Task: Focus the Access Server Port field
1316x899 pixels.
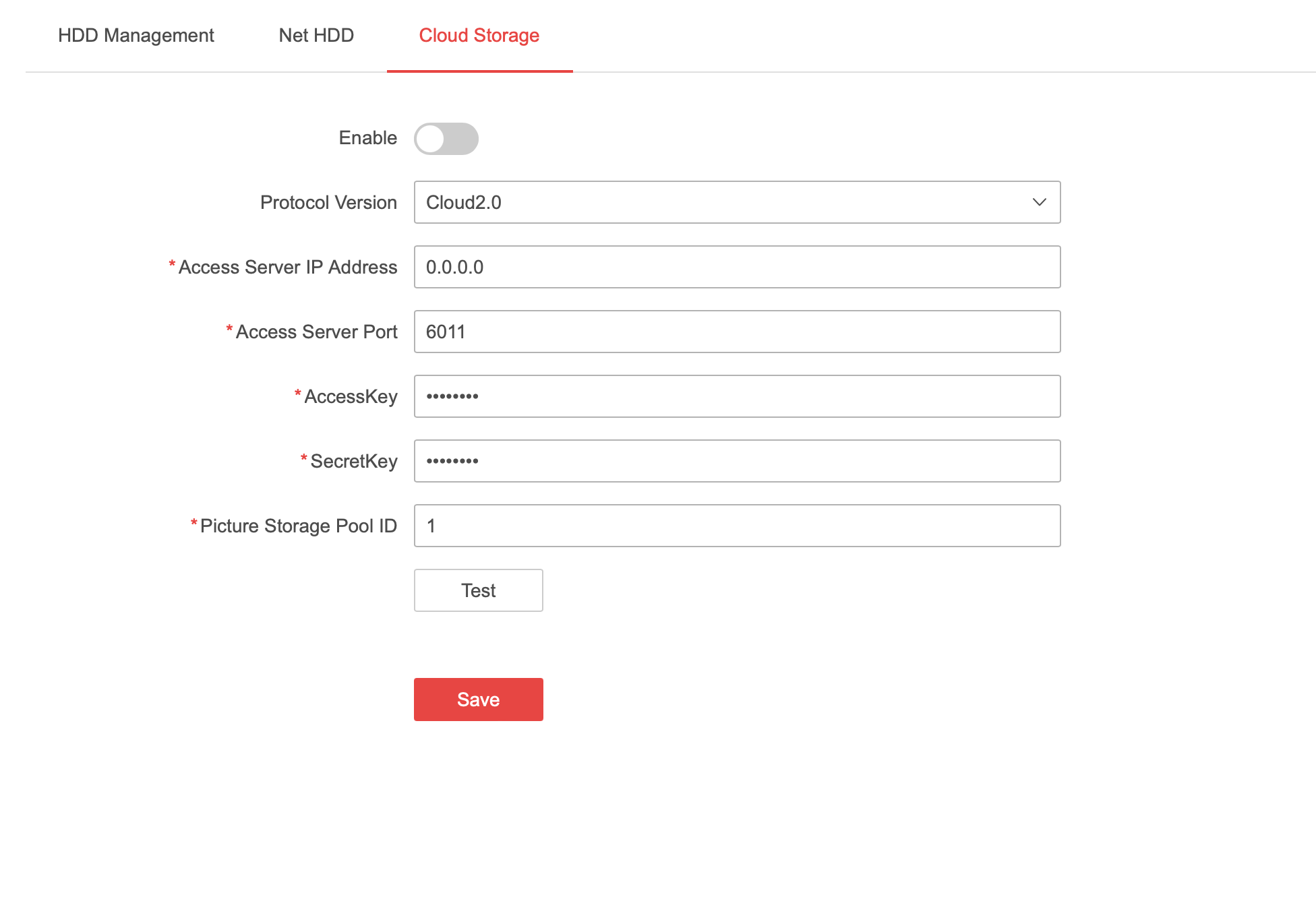Action: pos(736,332)
